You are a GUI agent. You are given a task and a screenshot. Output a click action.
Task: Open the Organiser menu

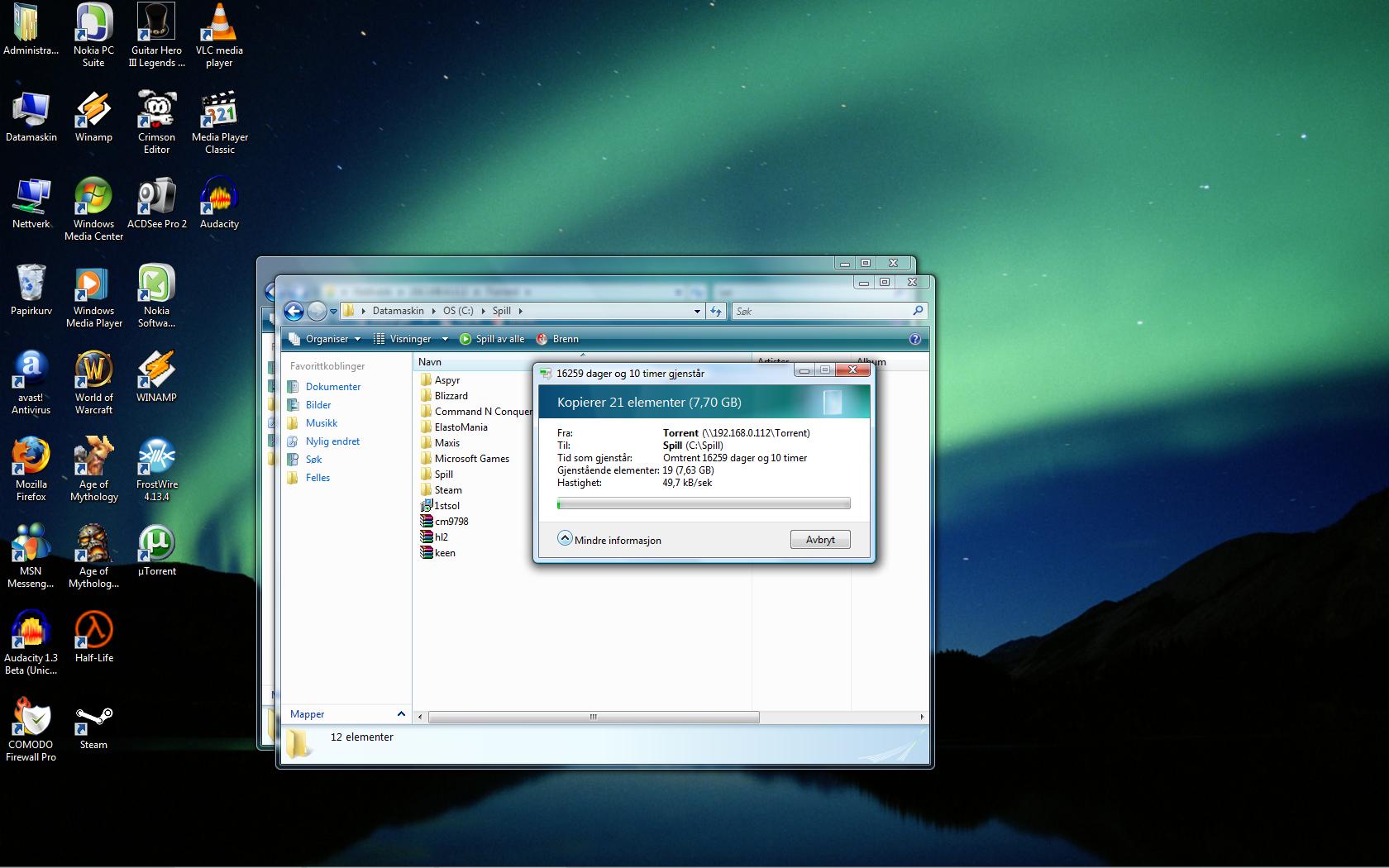[x=325, y=339]
